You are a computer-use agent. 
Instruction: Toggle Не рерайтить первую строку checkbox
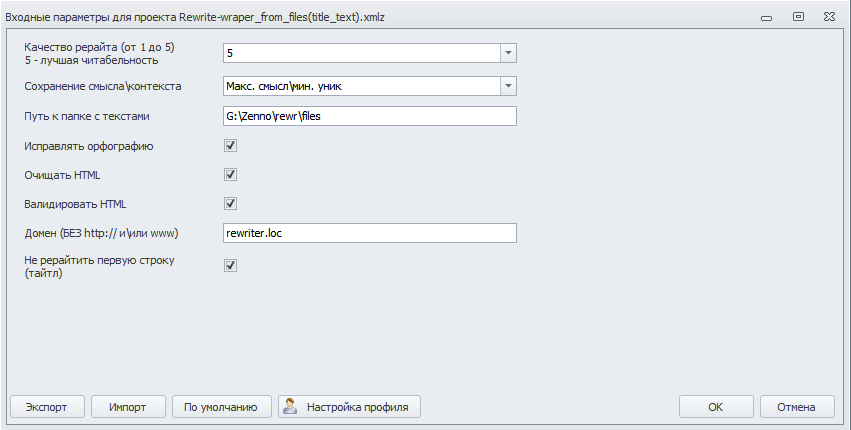pos(230,265)
